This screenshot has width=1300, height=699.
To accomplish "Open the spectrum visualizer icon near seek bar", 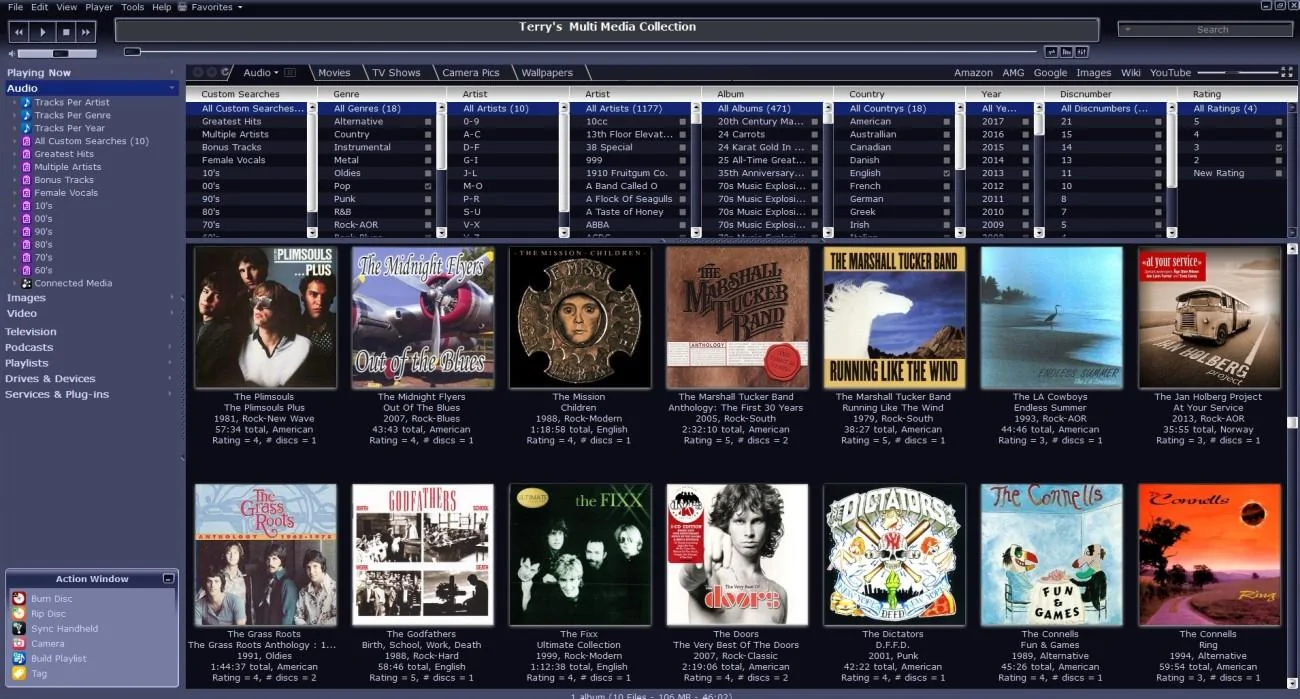I will 1067,51.
